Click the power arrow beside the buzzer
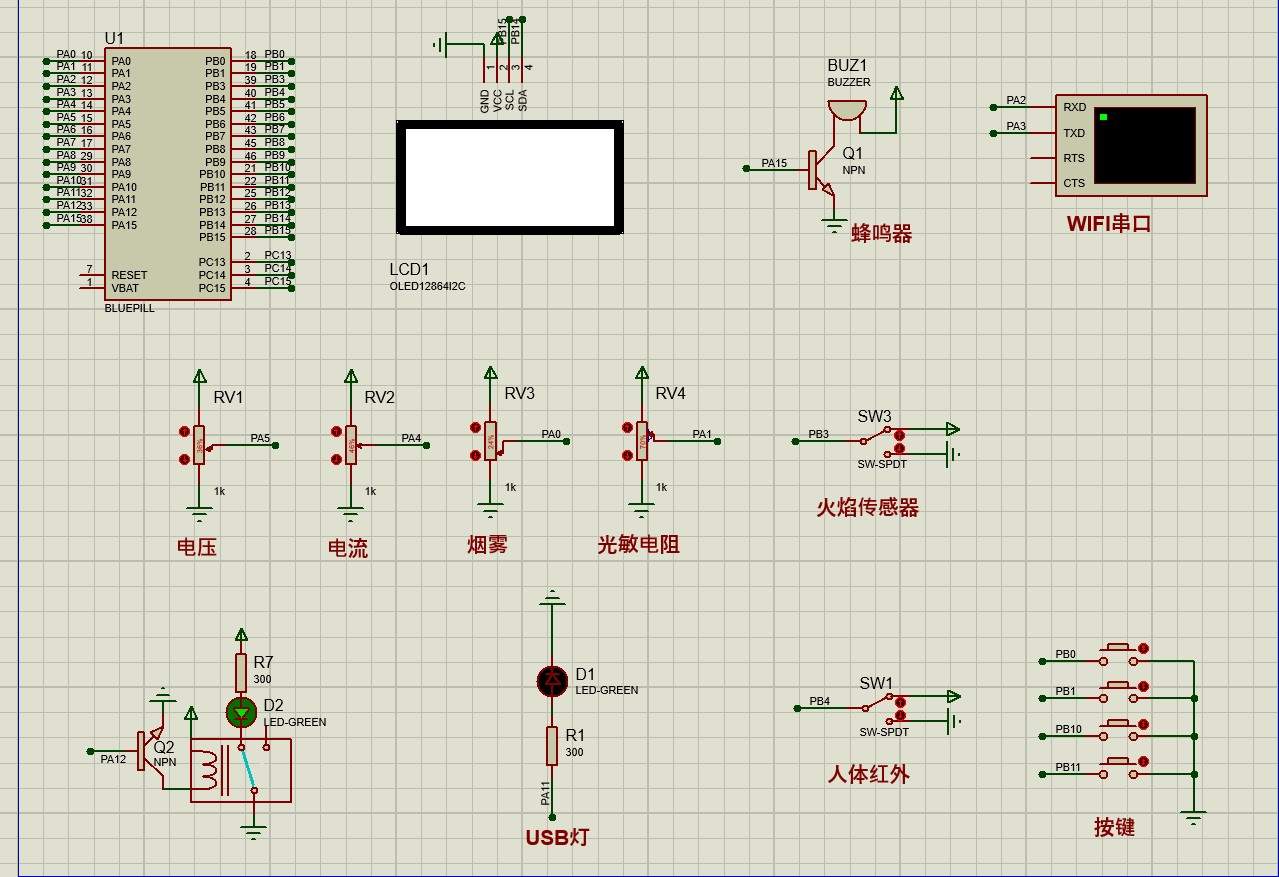1279x877 pixels. click(x=897, y=94)
